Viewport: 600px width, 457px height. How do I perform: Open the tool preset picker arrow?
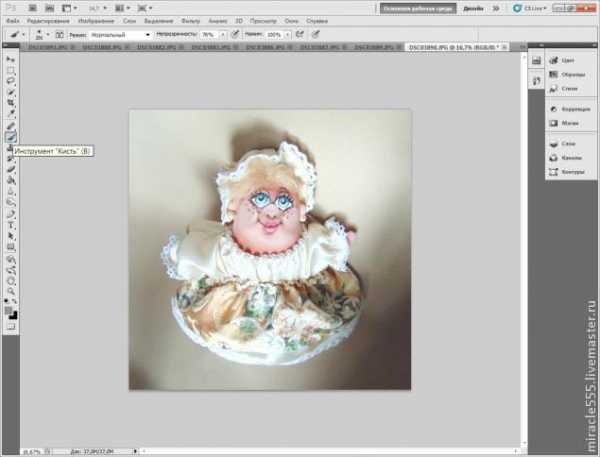(x=24, y=34)
